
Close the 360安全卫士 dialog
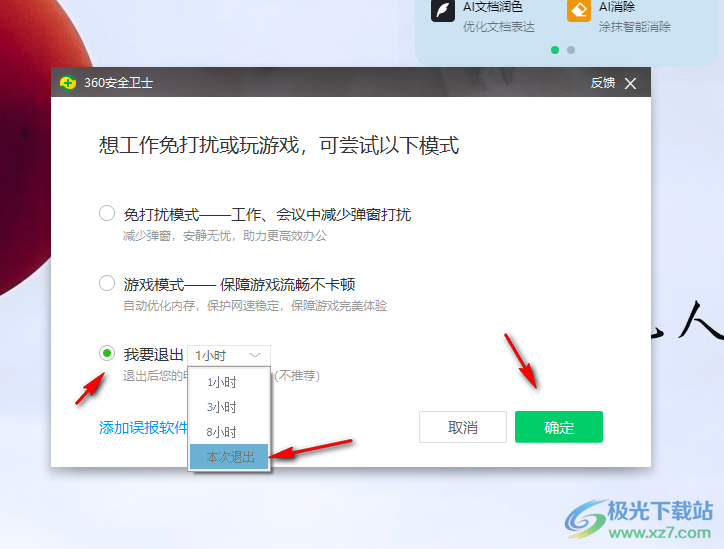point(630,83)
